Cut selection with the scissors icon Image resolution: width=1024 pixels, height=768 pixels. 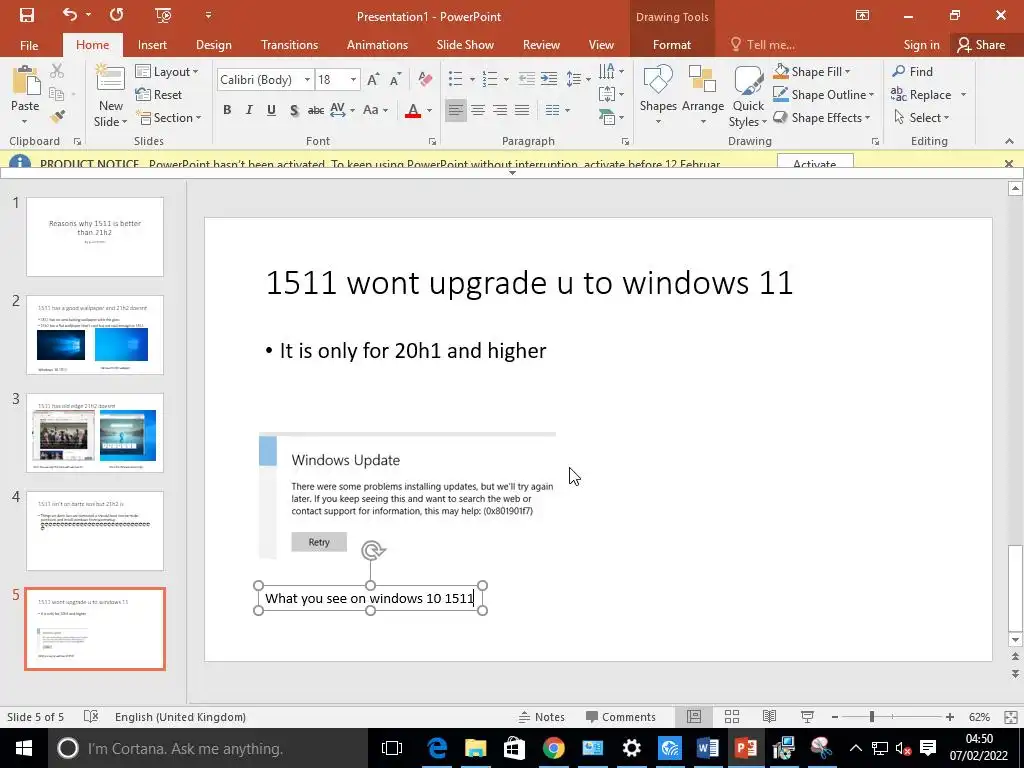tap(57, 71)
